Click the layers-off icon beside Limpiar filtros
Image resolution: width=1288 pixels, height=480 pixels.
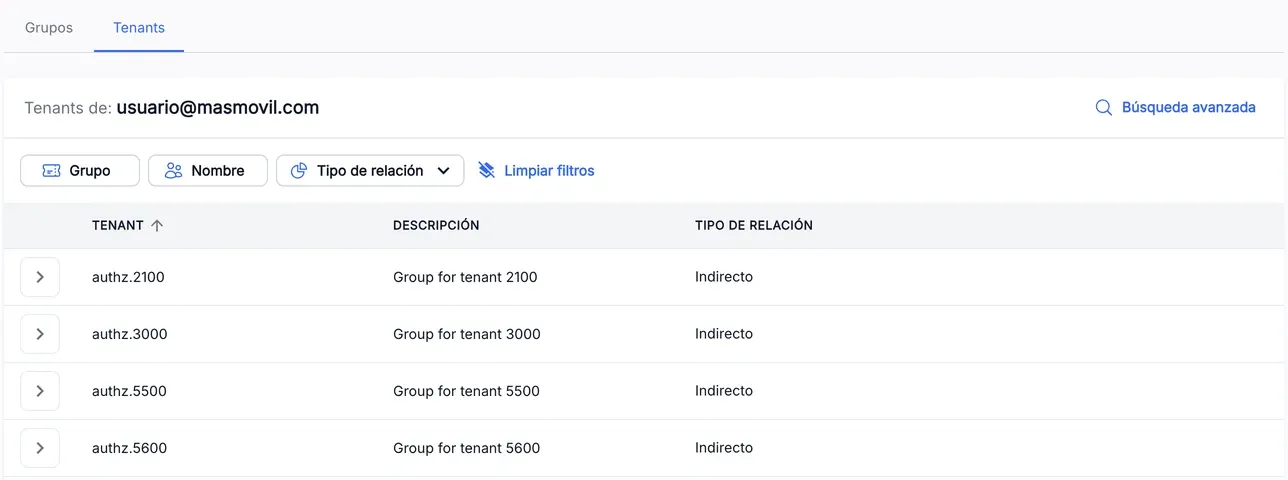[x=486, y=171]
